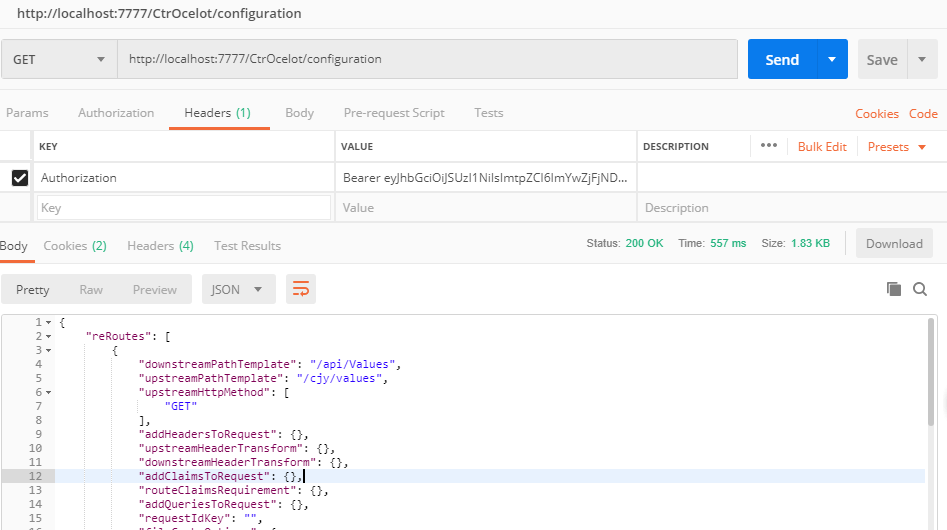Open the GET method dropdown
The width and height of the screenshot is (947, 530).
tap(58, 60)
